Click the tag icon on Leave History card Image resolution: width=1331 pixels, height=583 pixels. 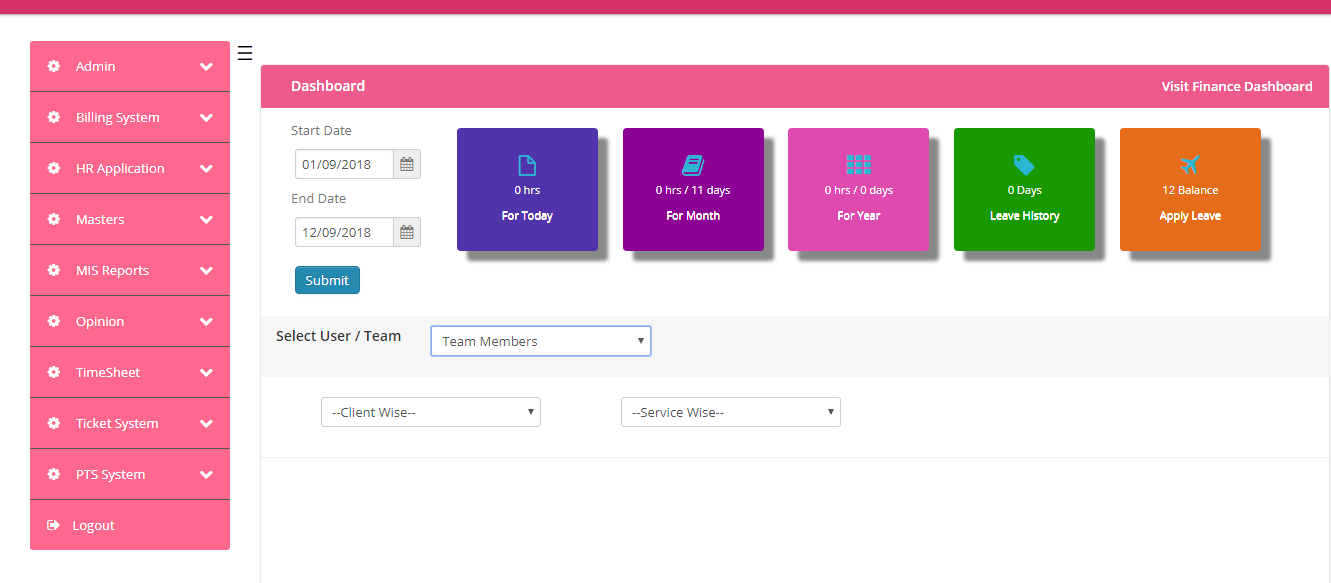1024,165
